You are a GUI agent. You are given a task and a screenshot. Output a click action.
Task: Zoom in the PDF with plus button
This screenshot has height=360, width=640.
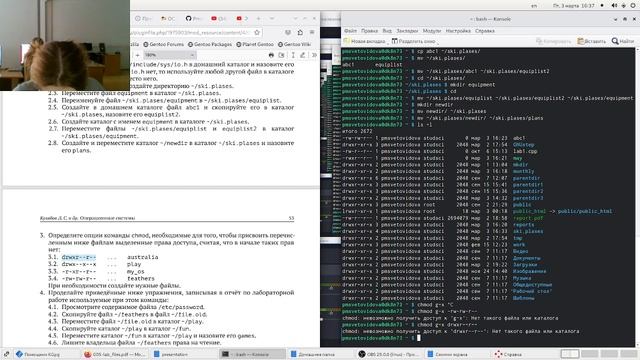[138, 55]
